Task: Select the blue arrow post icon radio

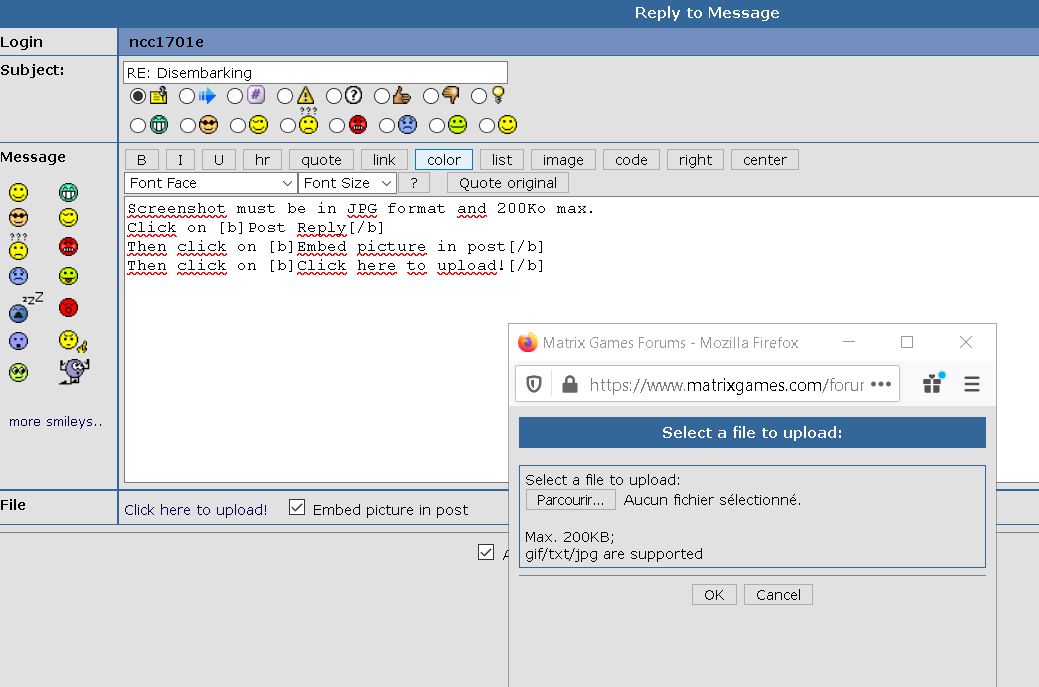Action: (x=187, y=96)
